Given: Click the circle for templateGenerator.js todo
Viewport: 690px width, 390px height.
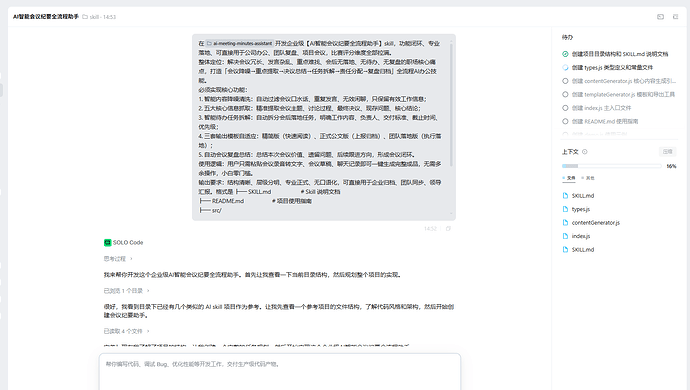Looking at the screenshot, I should pos(565,94).
